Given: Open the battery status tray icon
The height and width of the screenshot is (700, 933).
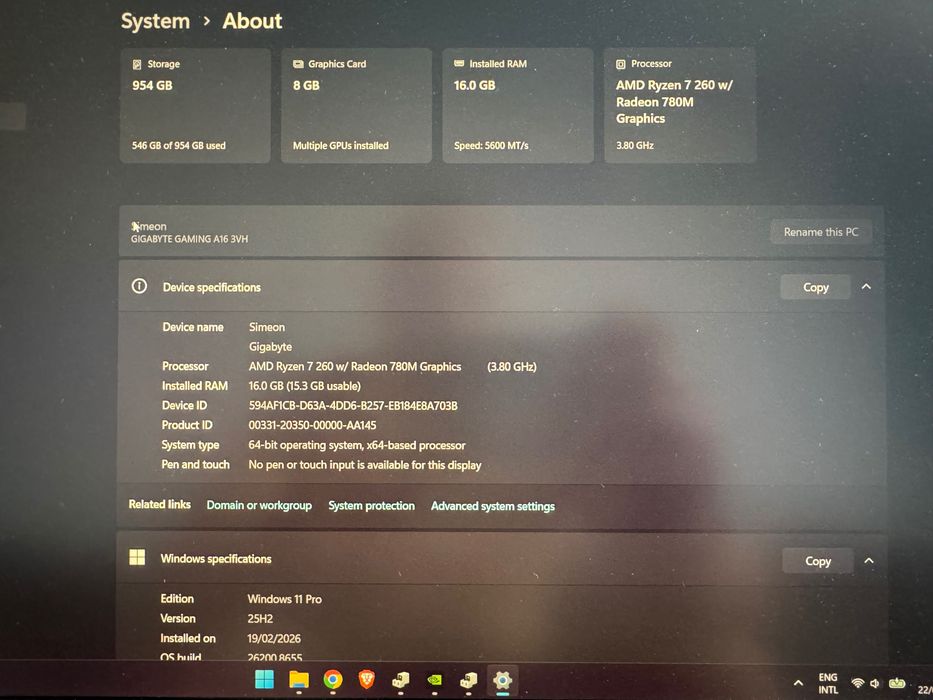Looking at the screenshot, I should click(x=897, y=683).
